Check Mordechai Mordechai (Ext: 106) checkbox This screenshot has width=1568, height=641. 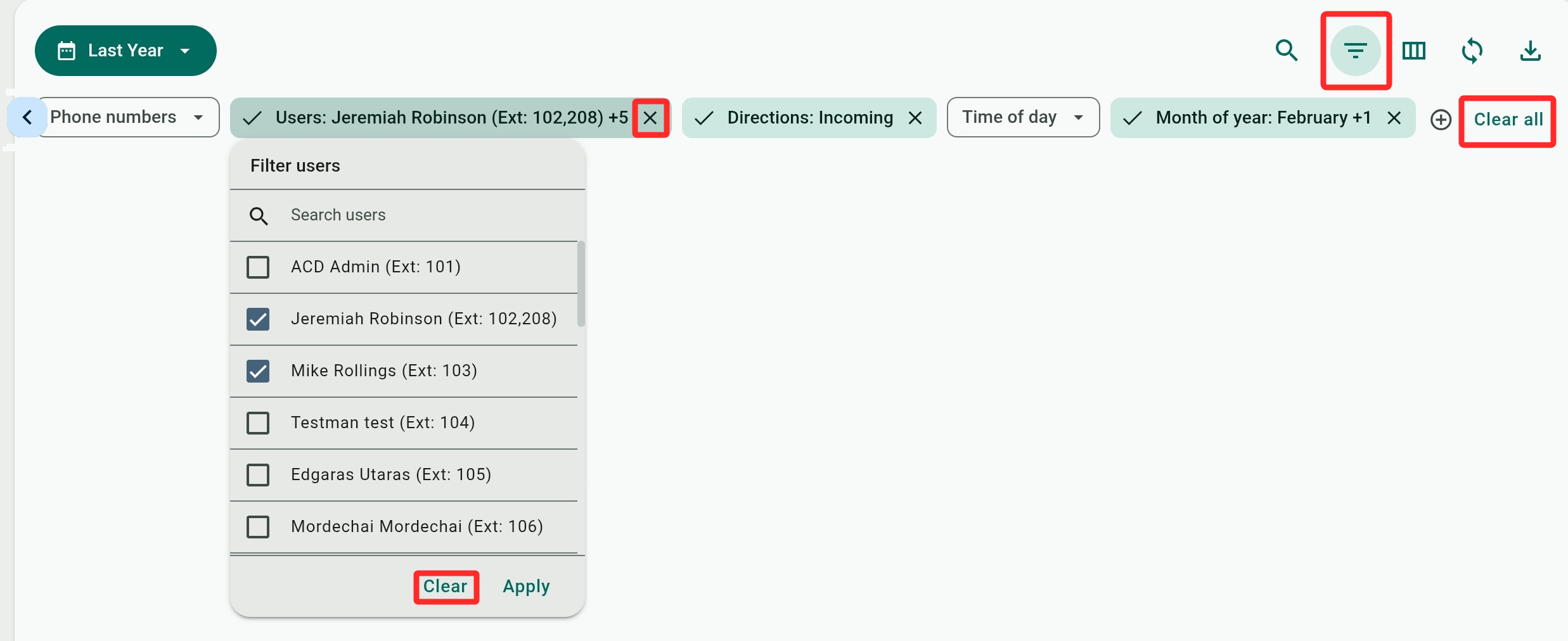click(x=258, y=527)
